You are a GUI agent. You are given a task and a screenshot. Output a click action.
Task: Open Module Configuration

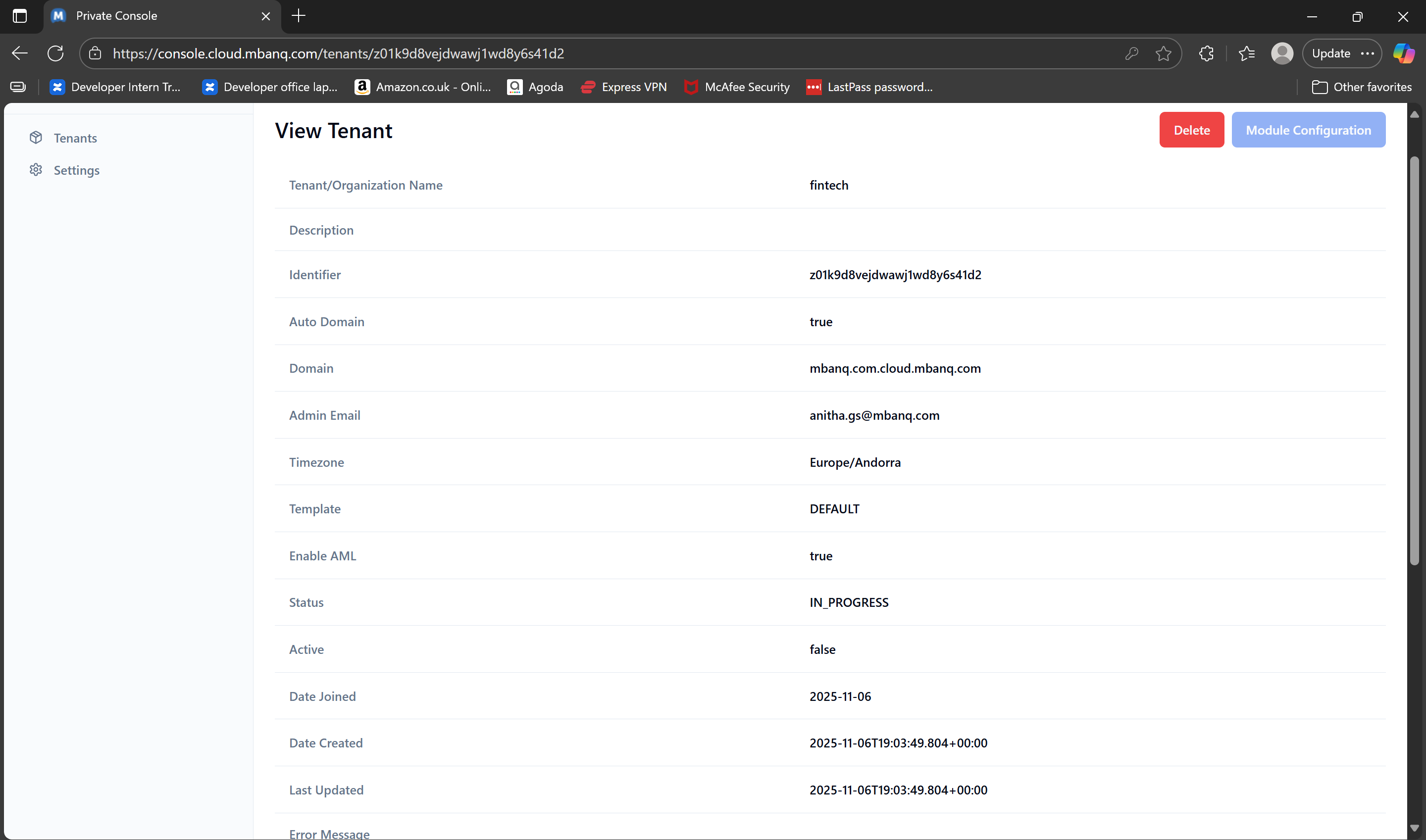(1308, 130)
